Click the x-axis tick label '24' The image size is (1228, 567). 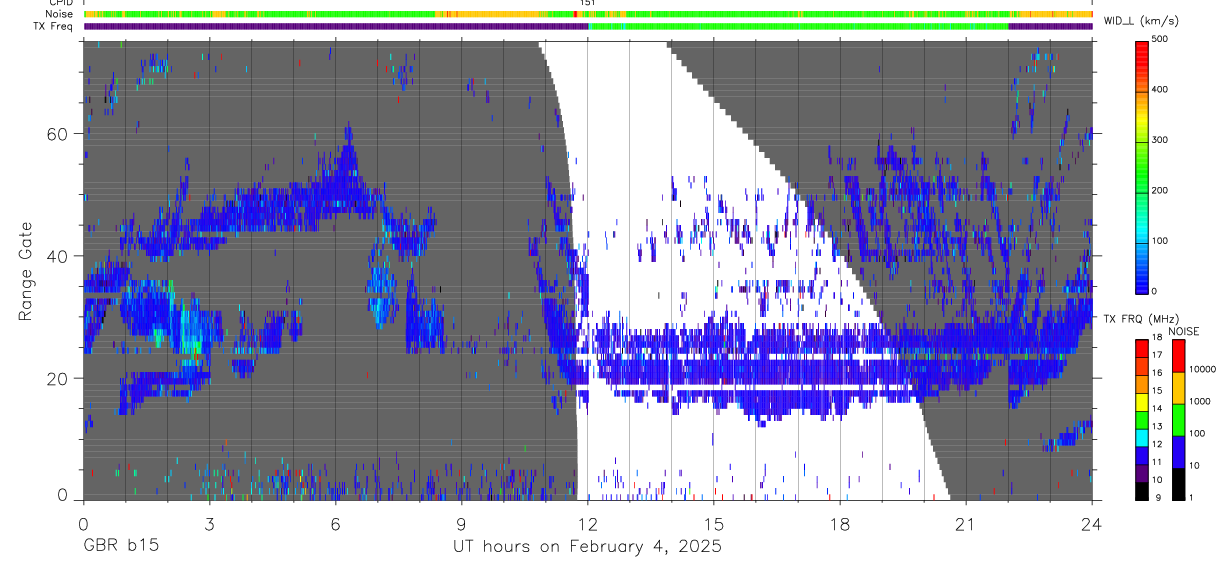[x=1091, y=524]
